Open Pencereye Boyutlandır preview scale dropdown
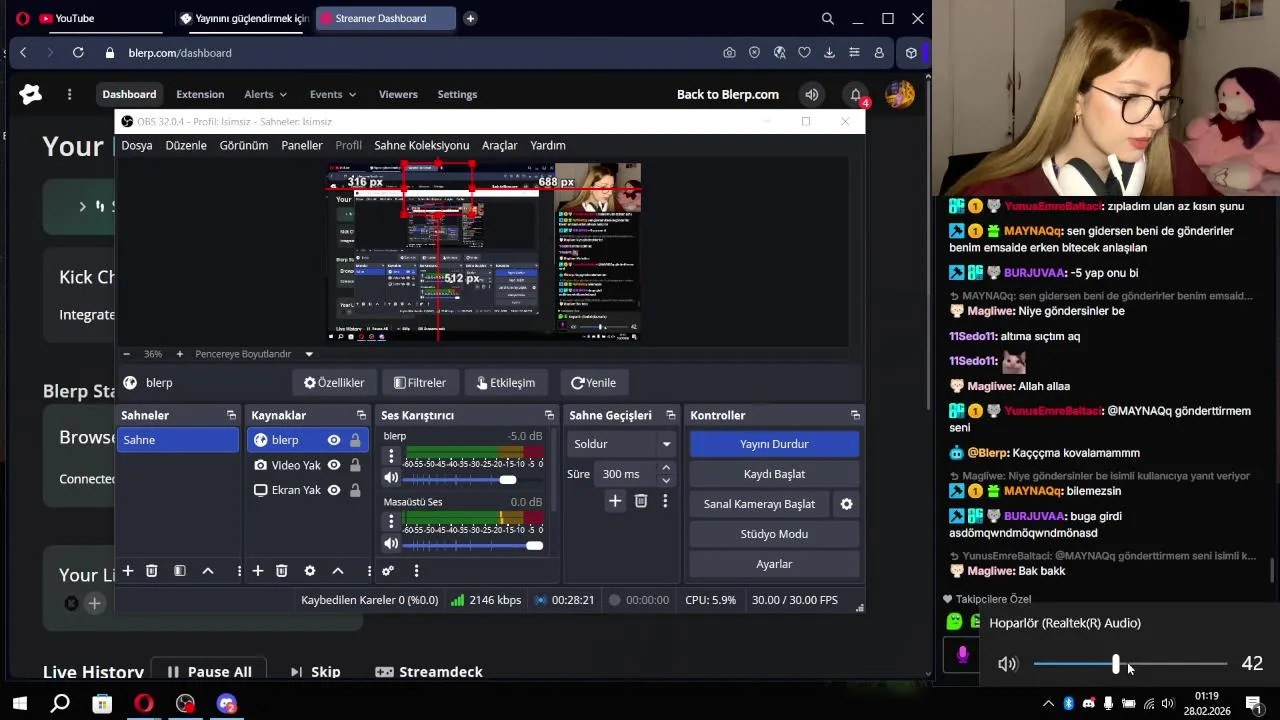 [254, 354]
